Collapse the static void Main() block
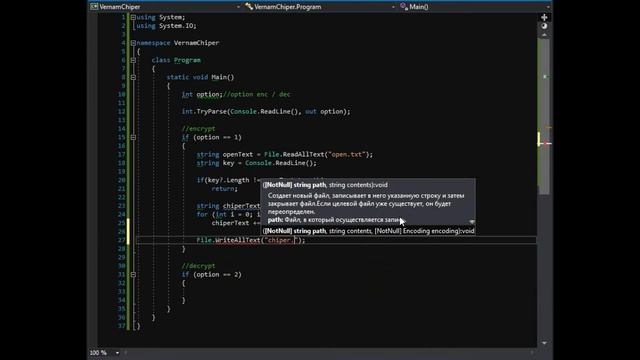This screenshot has height=360, width=640. [133, 77]
